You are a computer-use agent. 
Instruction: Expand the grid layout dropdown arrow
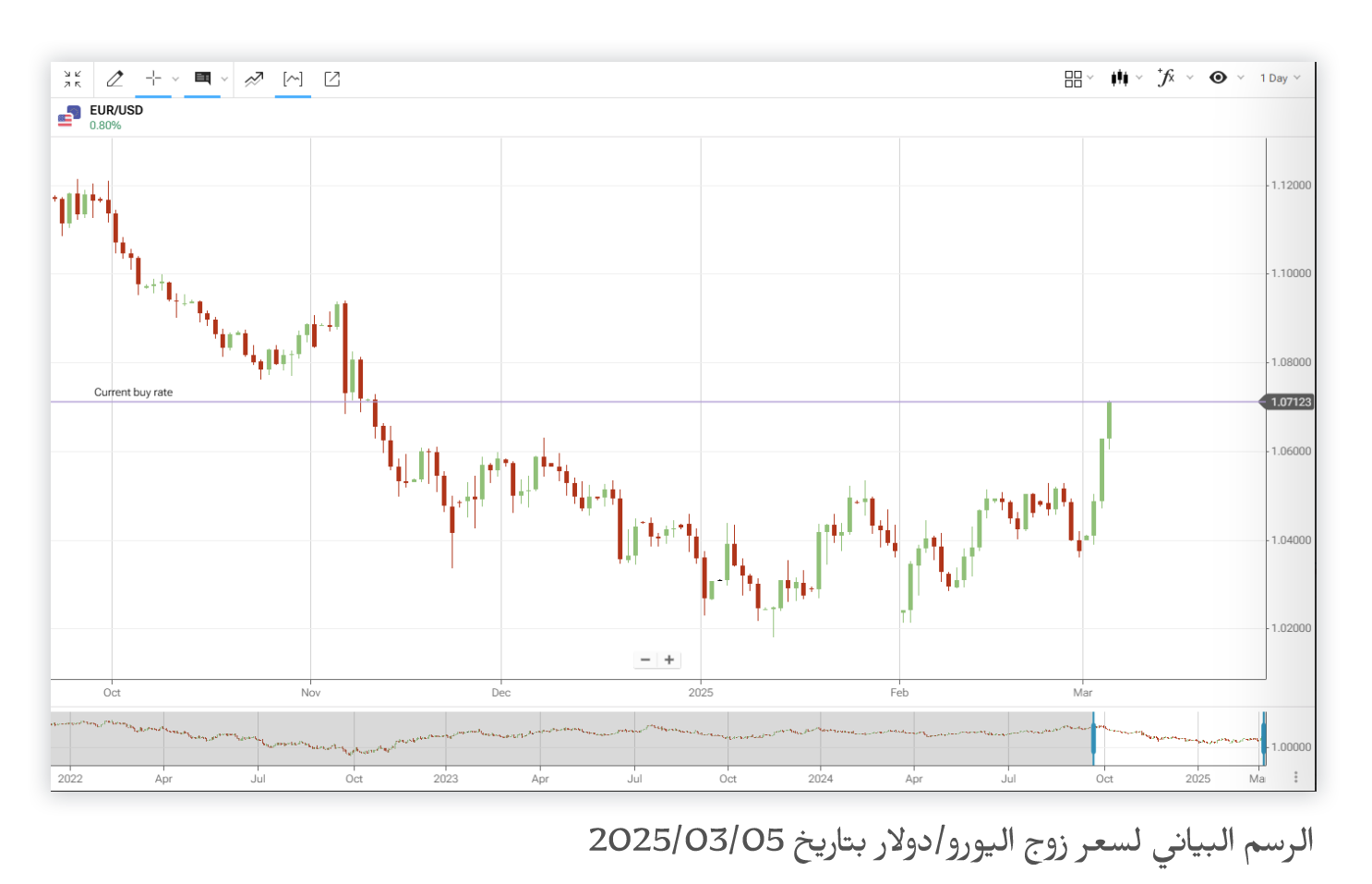pos(1090,79)
